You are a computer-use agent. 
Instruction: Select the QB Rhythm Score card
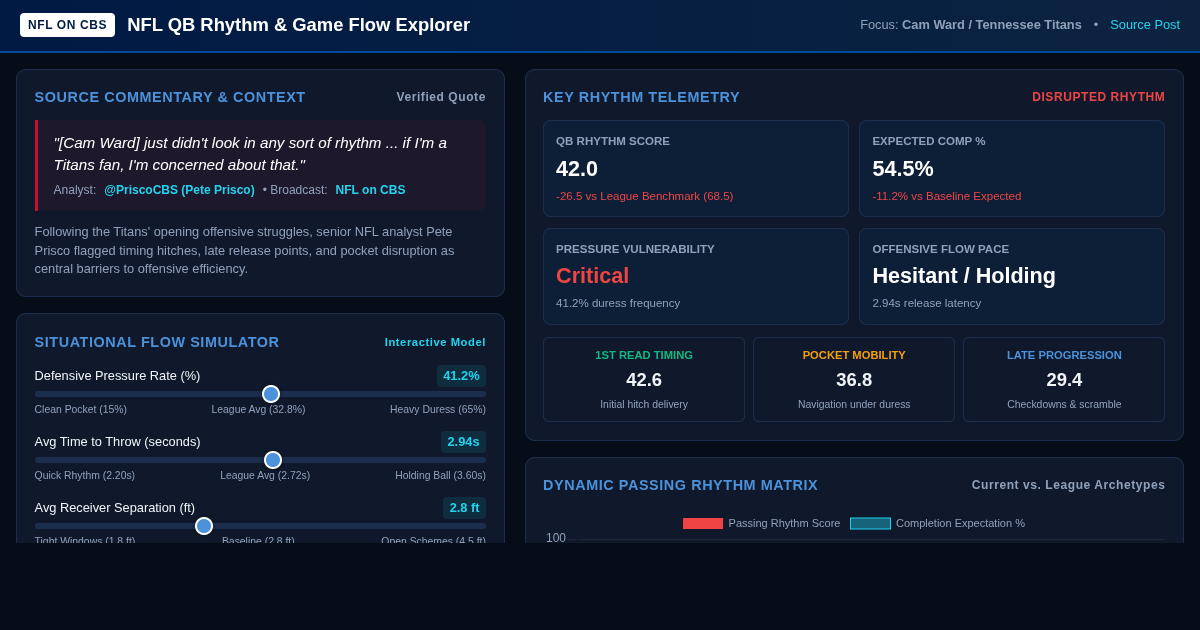point(696,169)
